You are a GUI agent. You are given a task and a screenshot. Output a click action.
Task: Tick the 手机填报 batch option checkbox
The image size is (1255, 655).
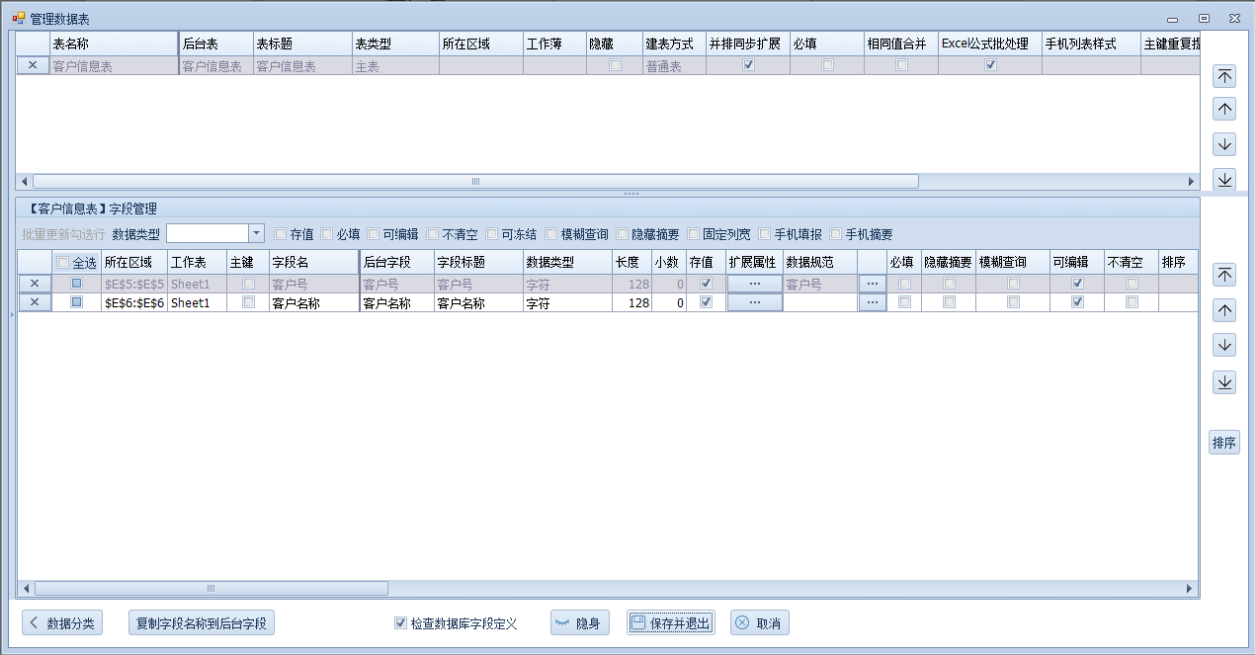[765, 234]
